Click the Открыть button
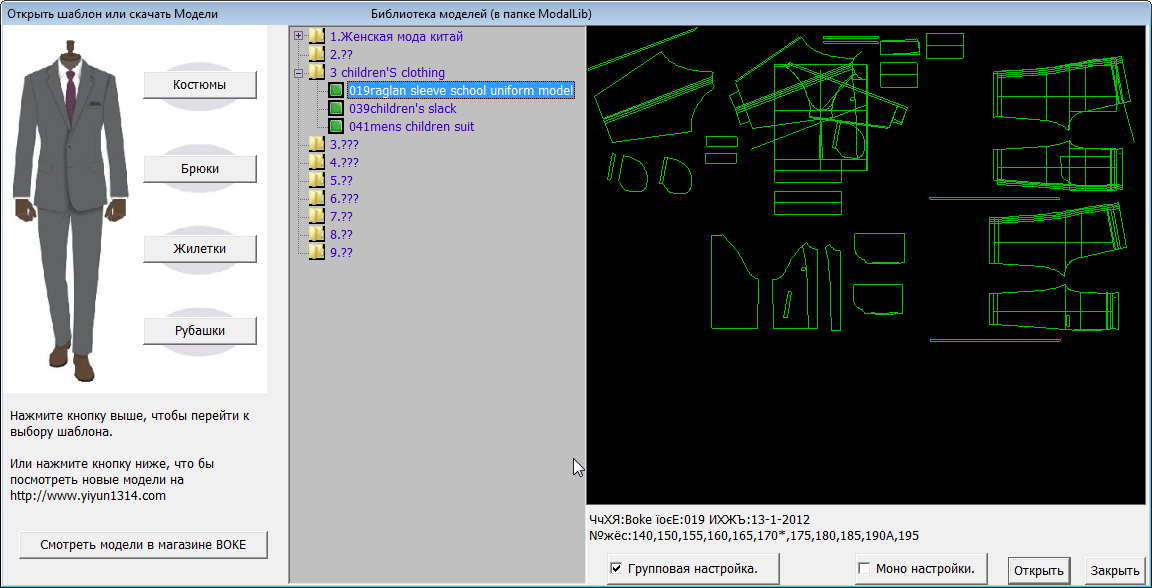The width and height of the screenshot is (1152, 588). pyautogui.click(x=1039, y=570)
